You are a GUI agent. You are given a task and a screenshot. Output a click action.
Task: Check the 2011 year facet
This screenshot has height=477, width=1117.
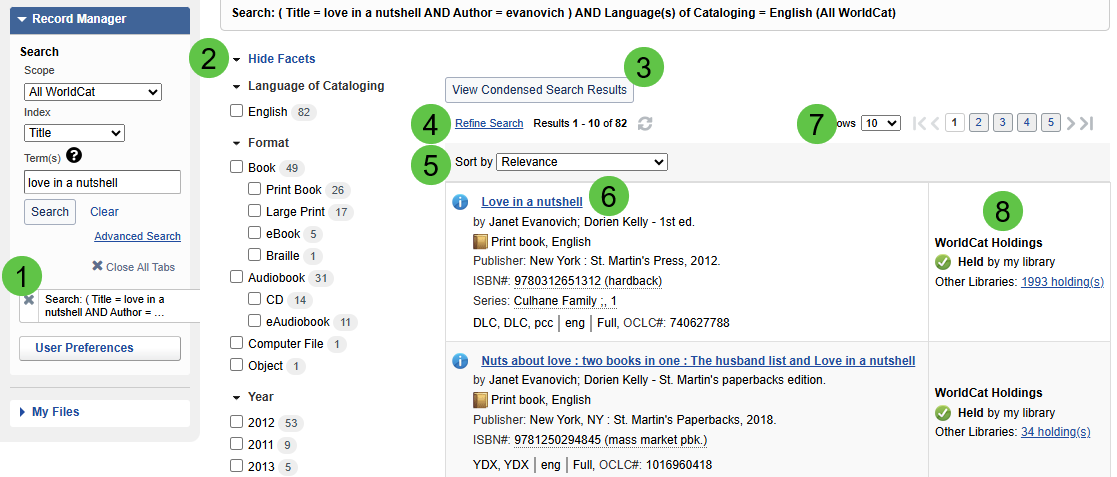pos(237,444)
